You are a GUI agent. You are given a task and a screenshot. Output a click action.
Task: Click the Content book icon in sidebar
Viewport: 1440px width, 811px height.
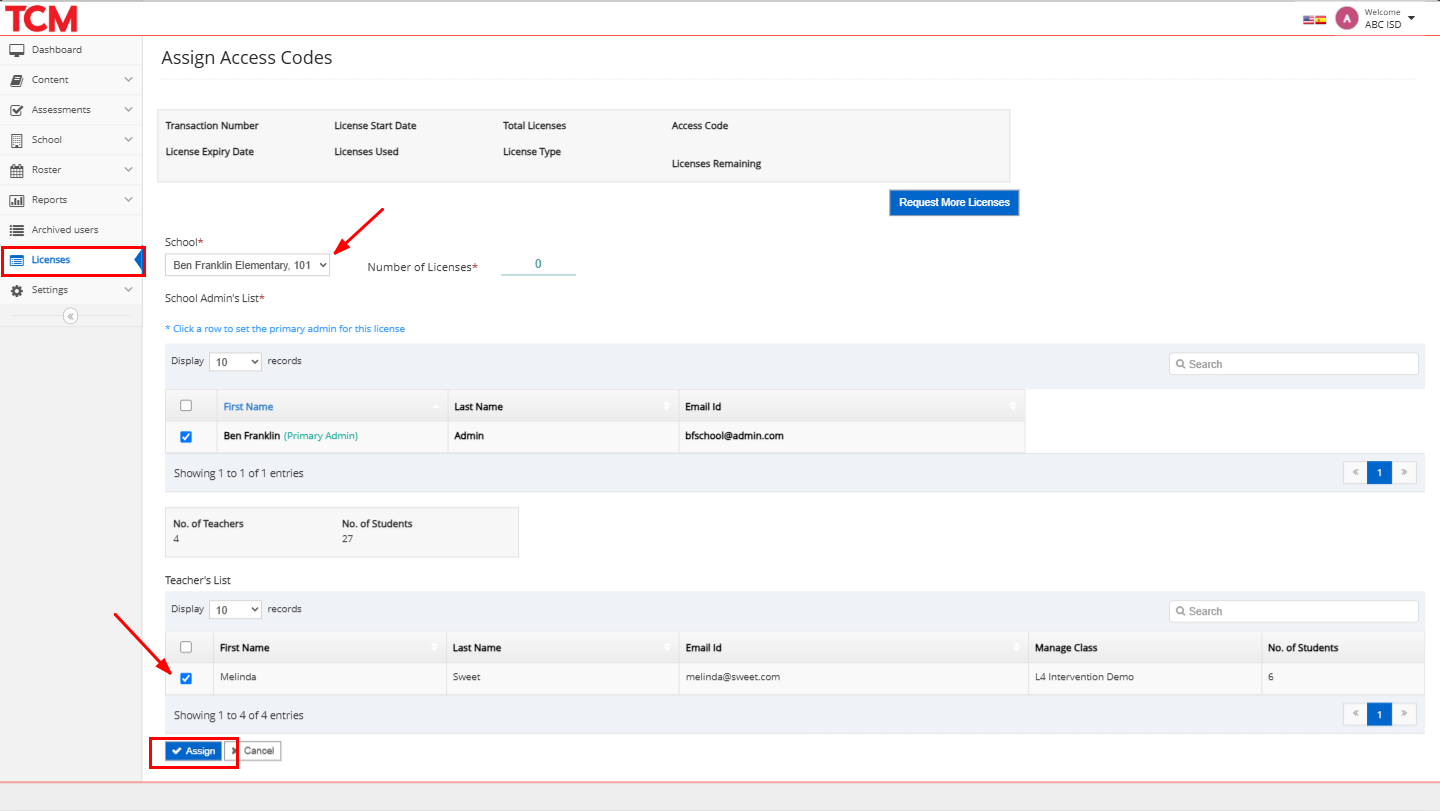pyautogui.click(x=16, y=80)
